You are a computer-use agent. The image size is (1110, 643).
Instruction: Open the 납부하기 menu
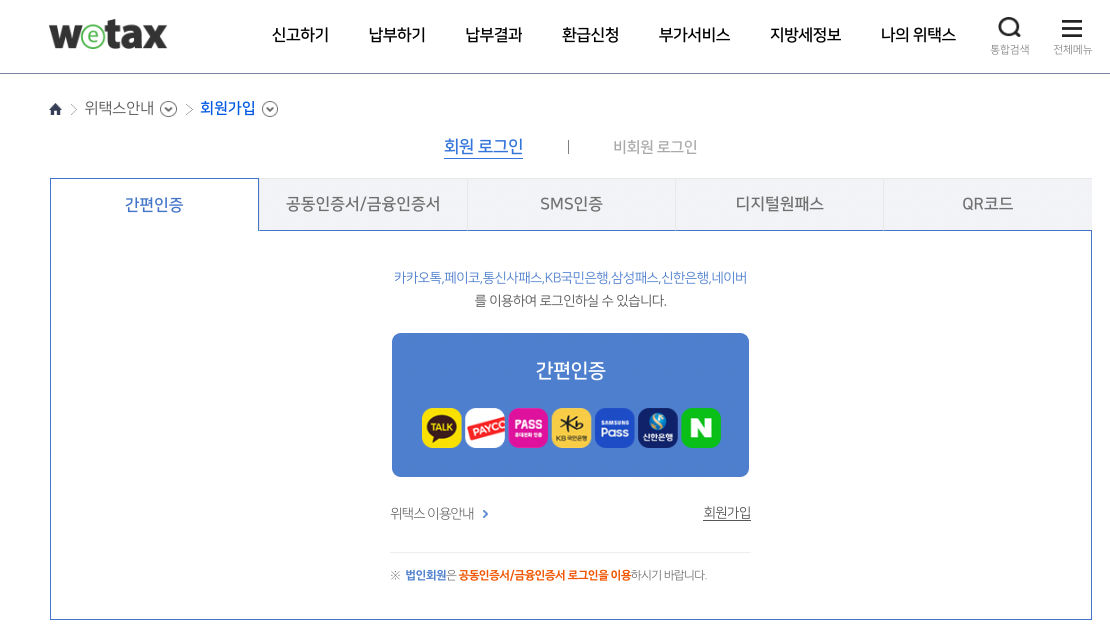tap(397, 35)
